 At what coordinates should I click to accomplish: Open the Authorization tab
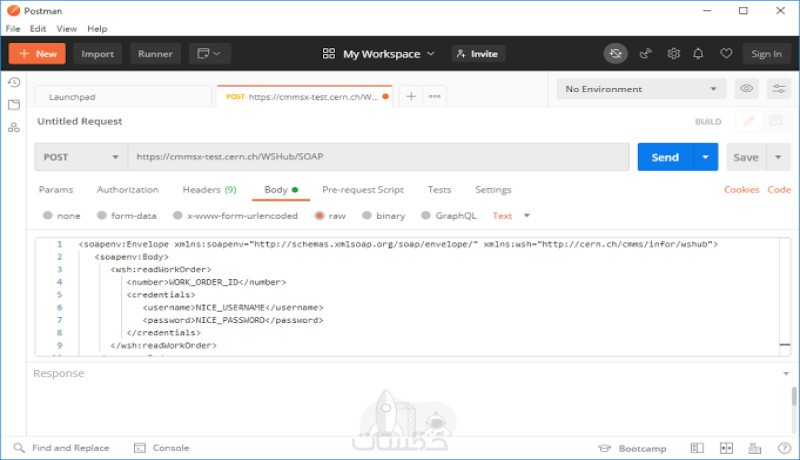click(x=128, y=189)
